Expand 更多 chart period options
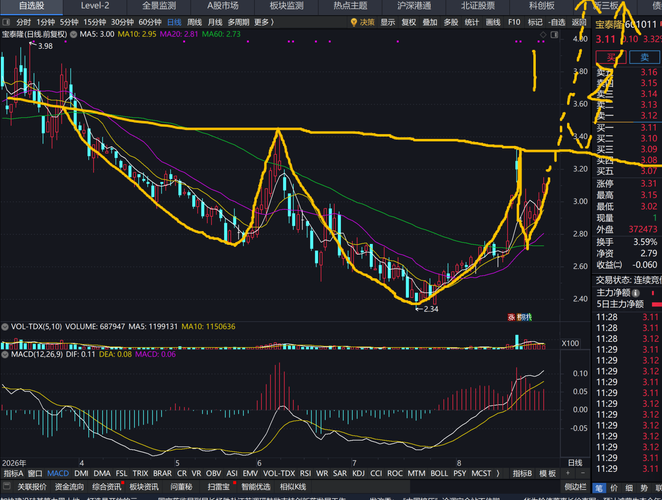 pyautogui.click(x=264, y=22)
